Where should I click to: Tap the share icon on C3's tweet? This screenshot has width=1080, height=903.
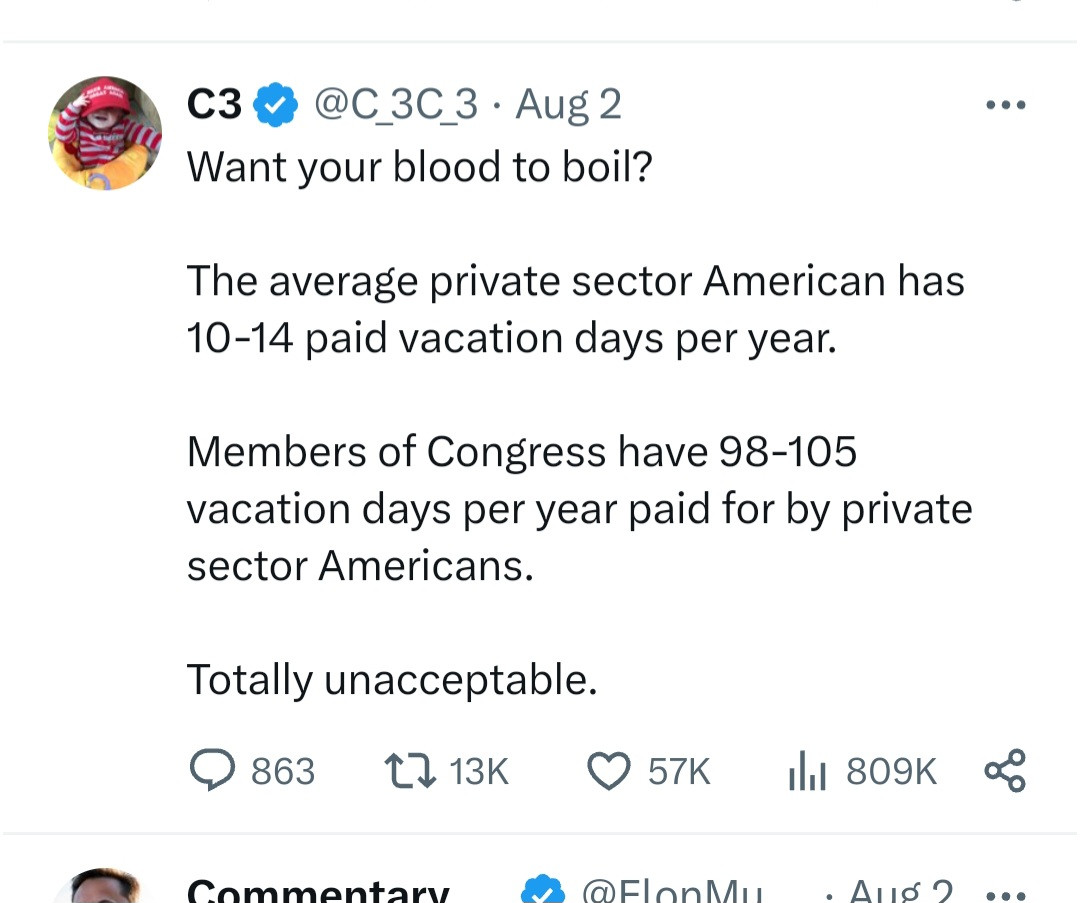[1004, 771]
